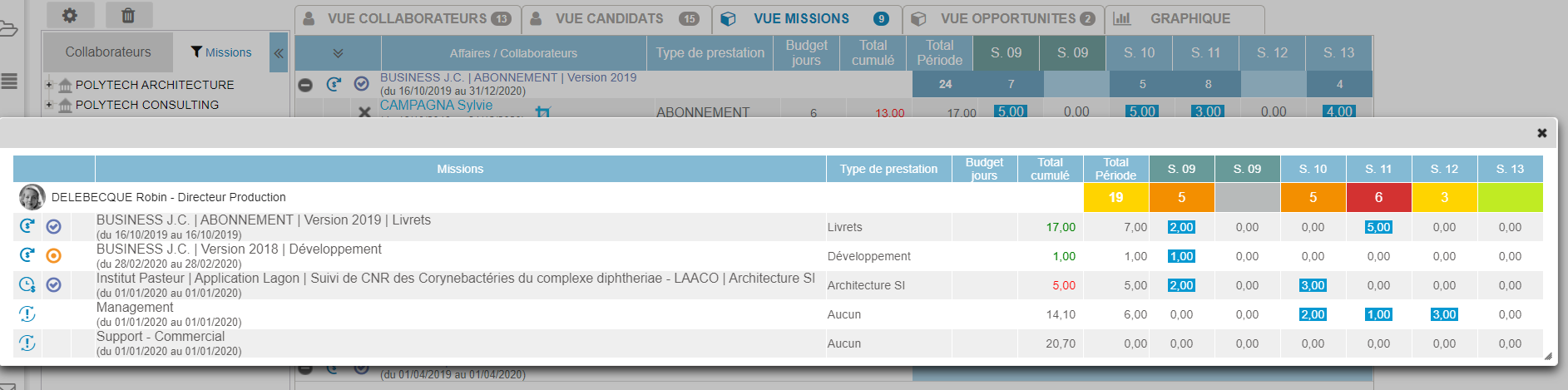Open CAMPAGNA Sylvie collaborator link
Screen dimensions: 1568x390
coord(436,106)
